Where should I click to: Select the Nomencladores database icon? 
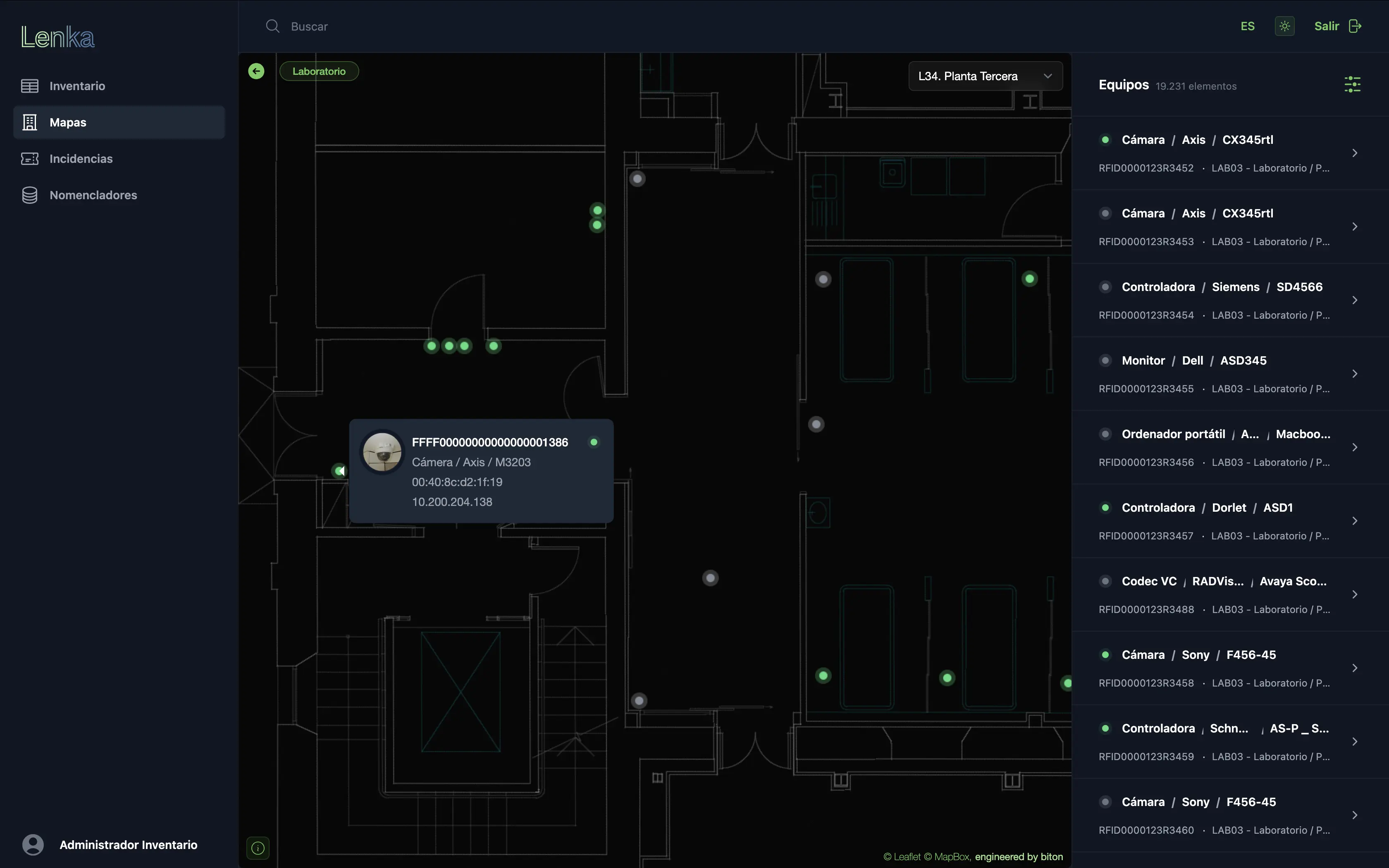30,195
